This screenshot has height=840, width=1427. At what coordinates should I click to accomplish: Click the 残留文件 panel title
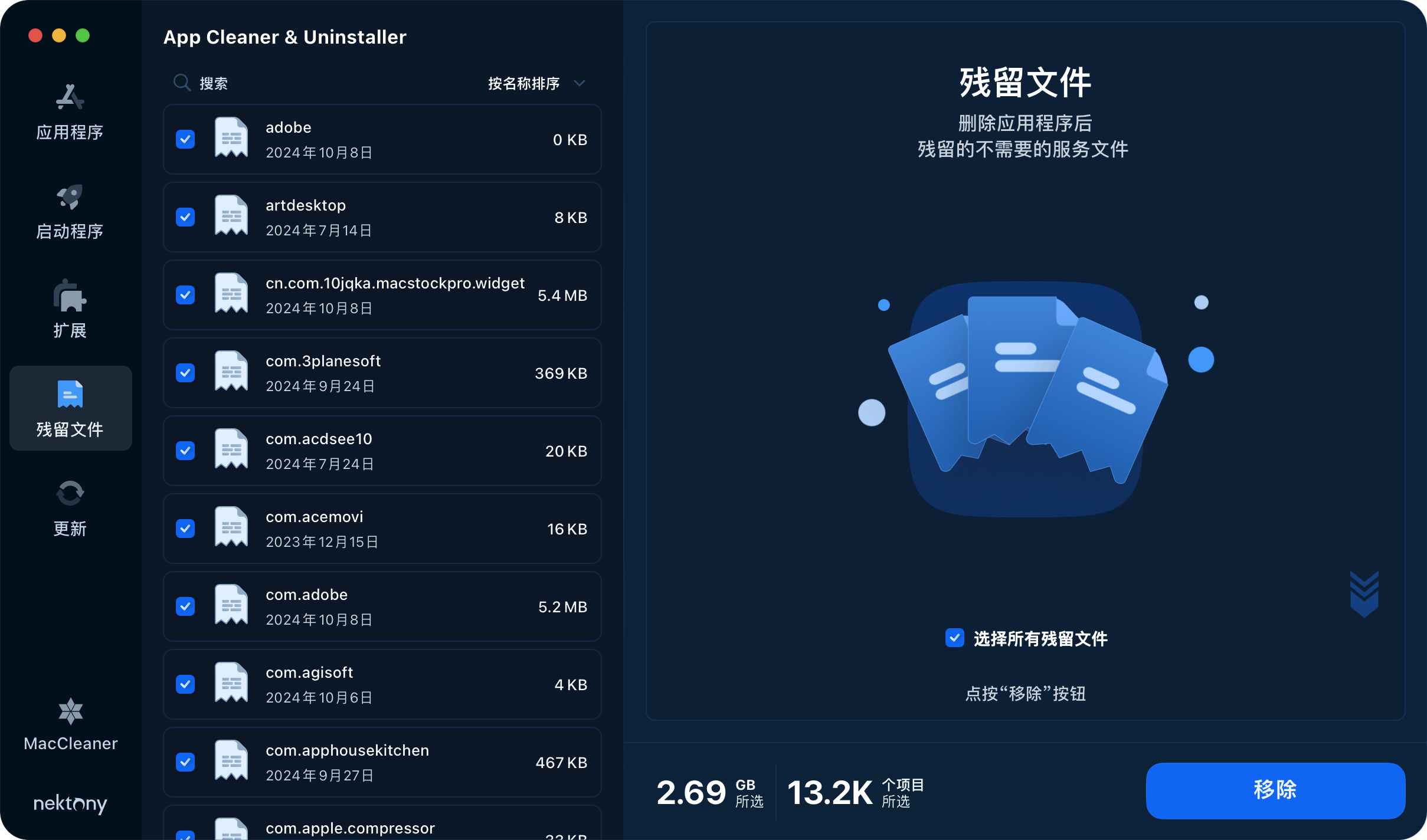coord(1026,82)
